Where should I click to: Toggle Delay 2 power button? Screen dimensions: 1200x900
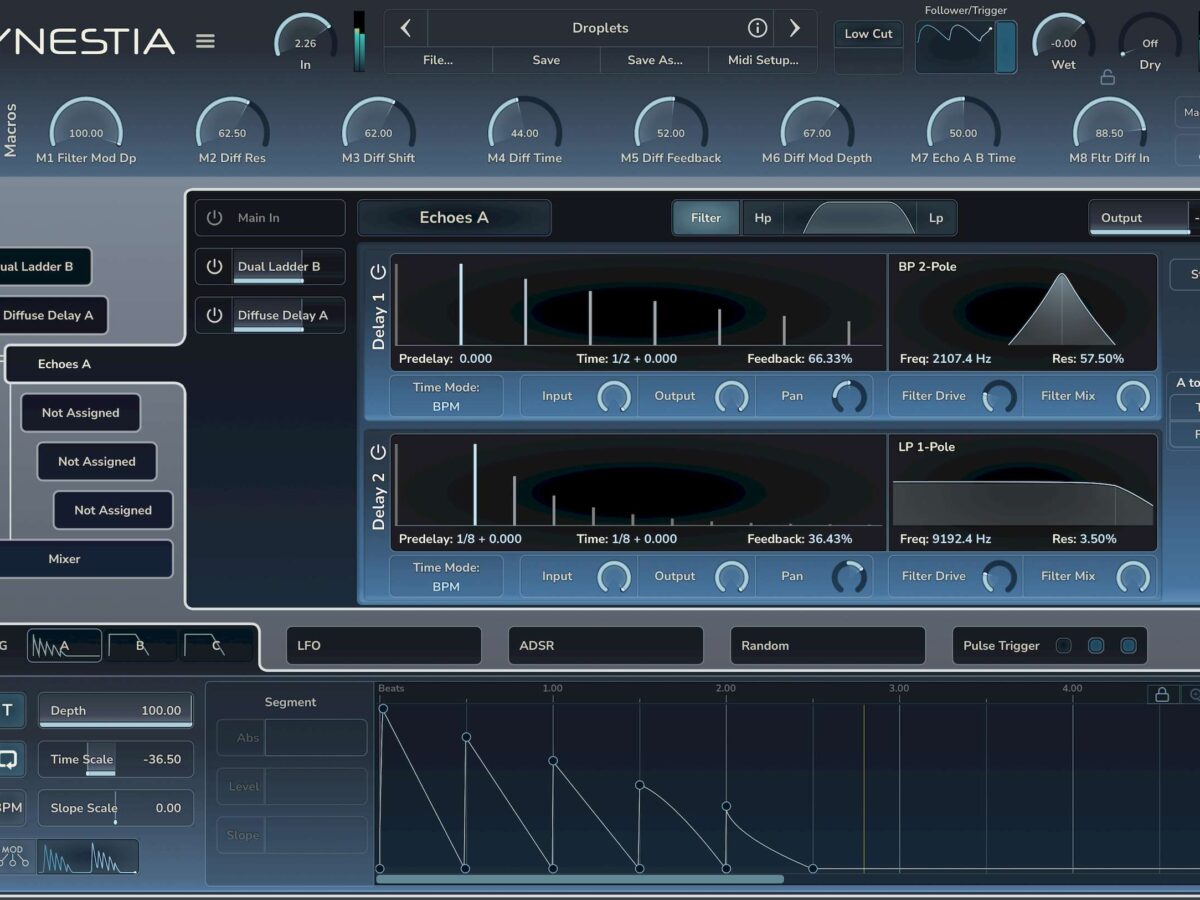coord(378,452)
